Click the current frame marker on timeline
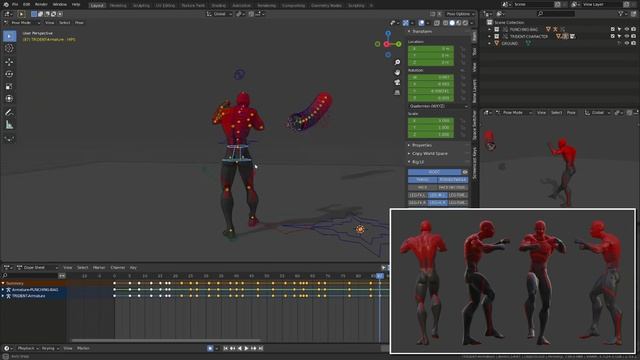This screenshot has width=640, height=360. click(x=380, y=276)
